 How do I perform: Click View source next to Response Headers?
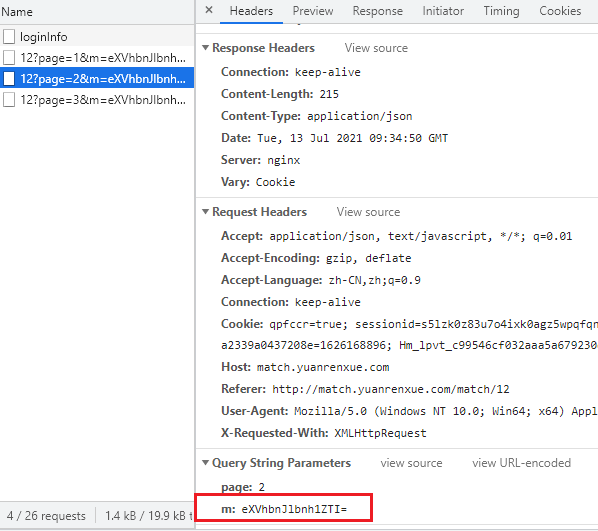pyautogui.click(x=376, y=48)
